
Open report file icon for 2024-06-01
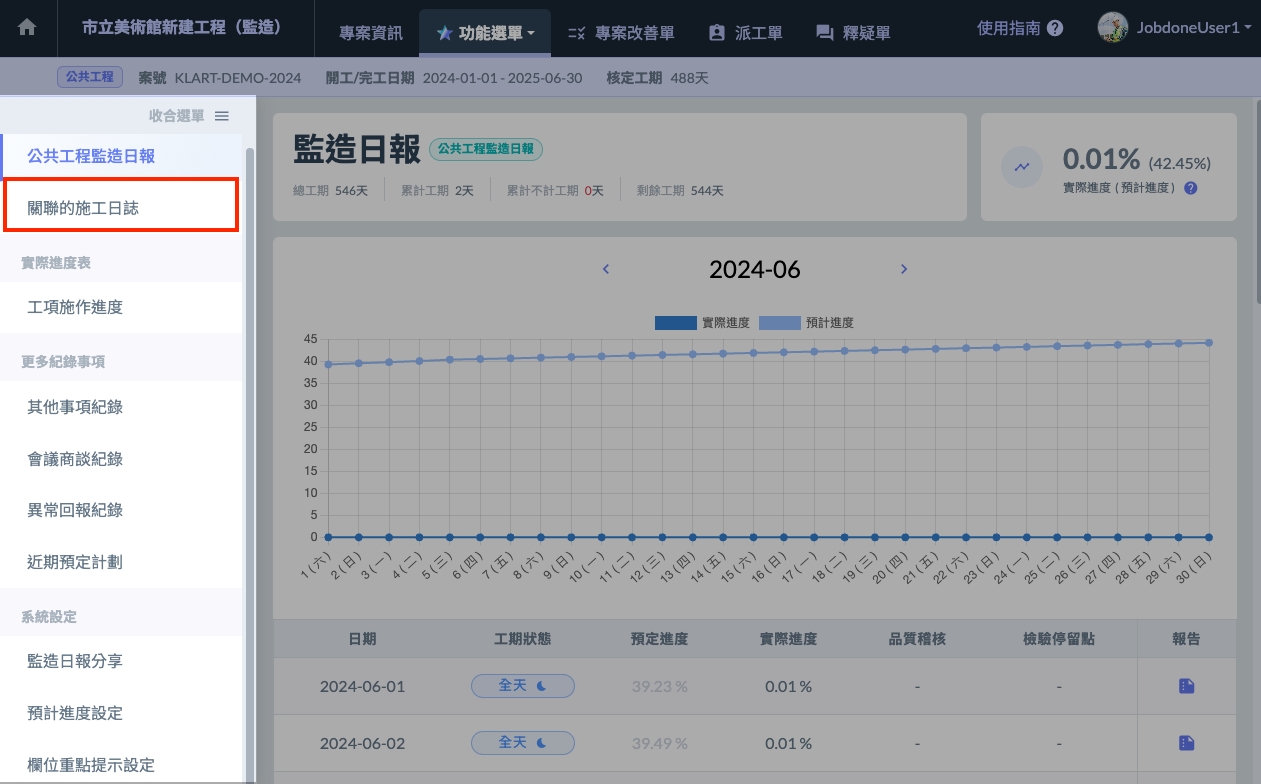coord(1186,686)
